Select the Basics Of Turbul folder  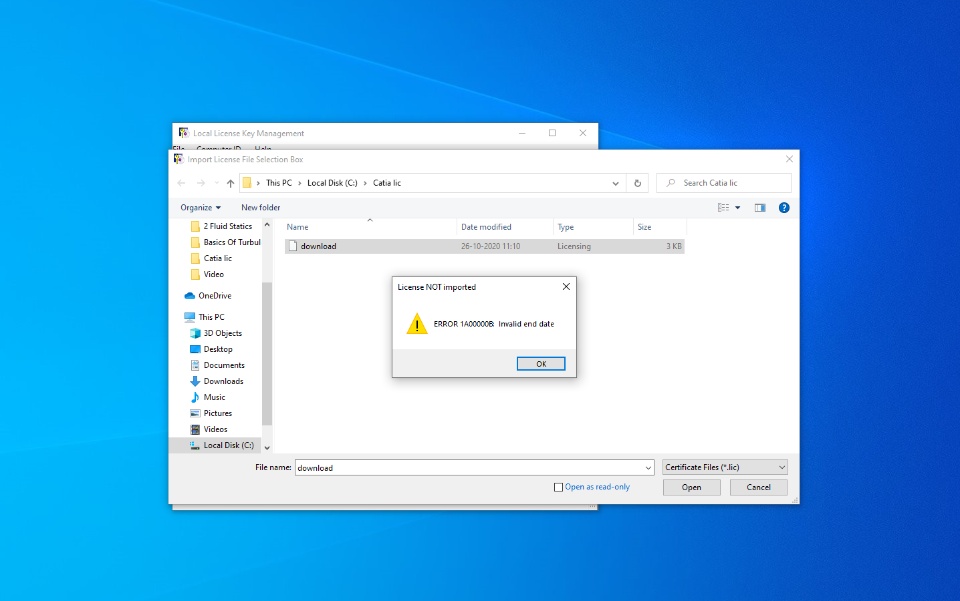225,242
